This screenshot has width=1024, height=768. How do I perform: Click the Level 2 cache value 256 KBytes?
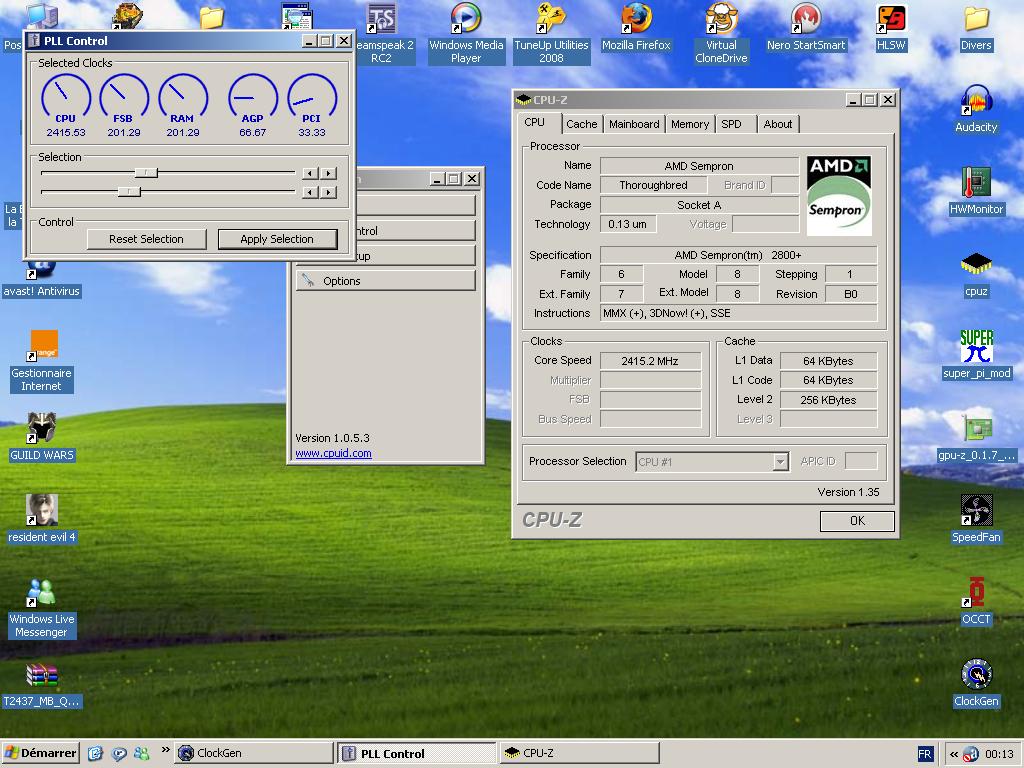828,400
